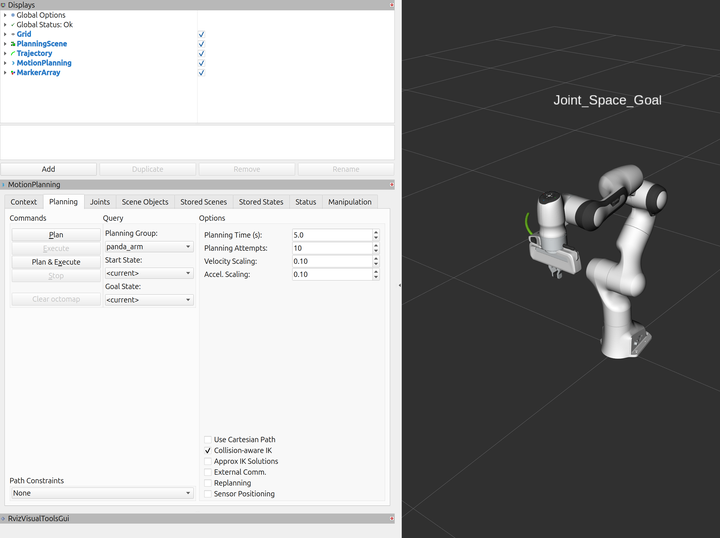
Task: Click the Global Options gear icon
Action: click(13, 15)
